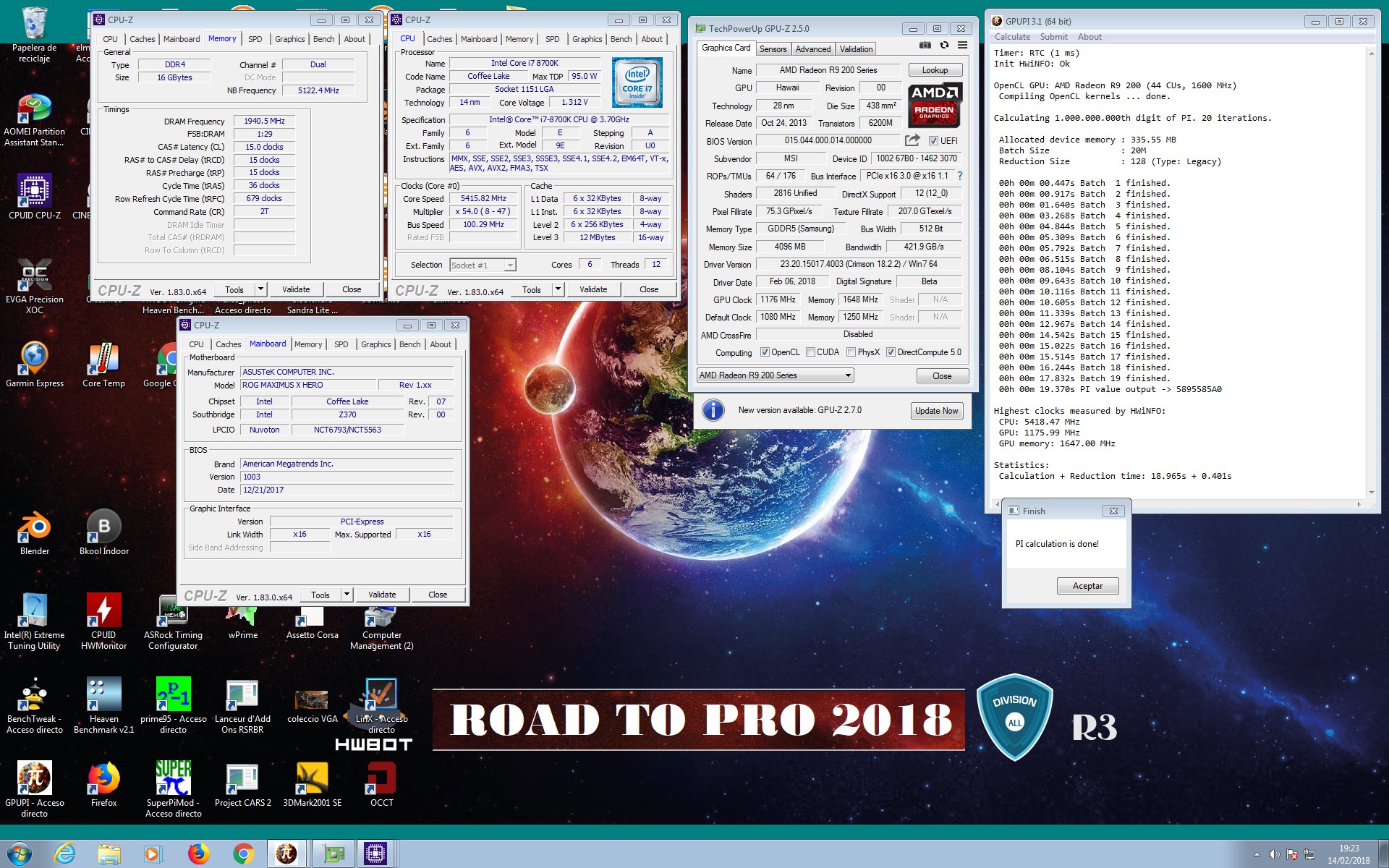Click GPUPI output horizontal scrollbar

(1178, 504)
